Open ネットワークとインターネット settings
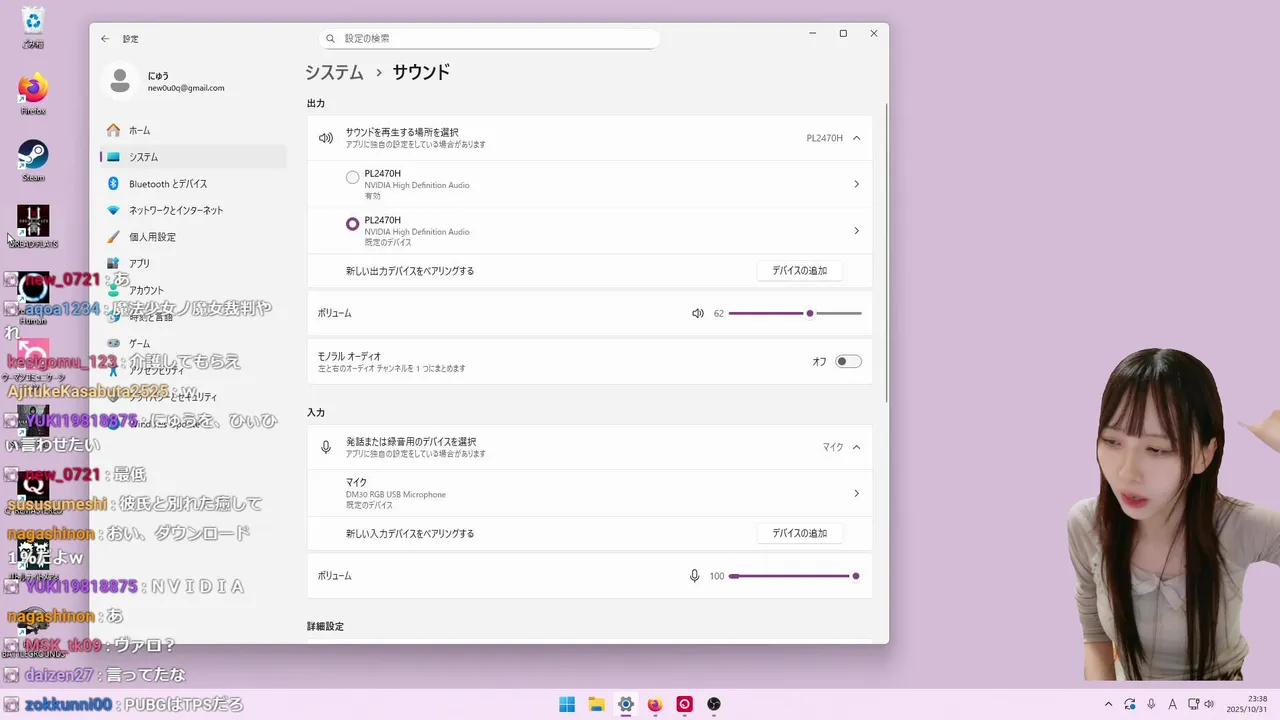The height and width of the screenshot is (720, 1280). pos(193,210)
